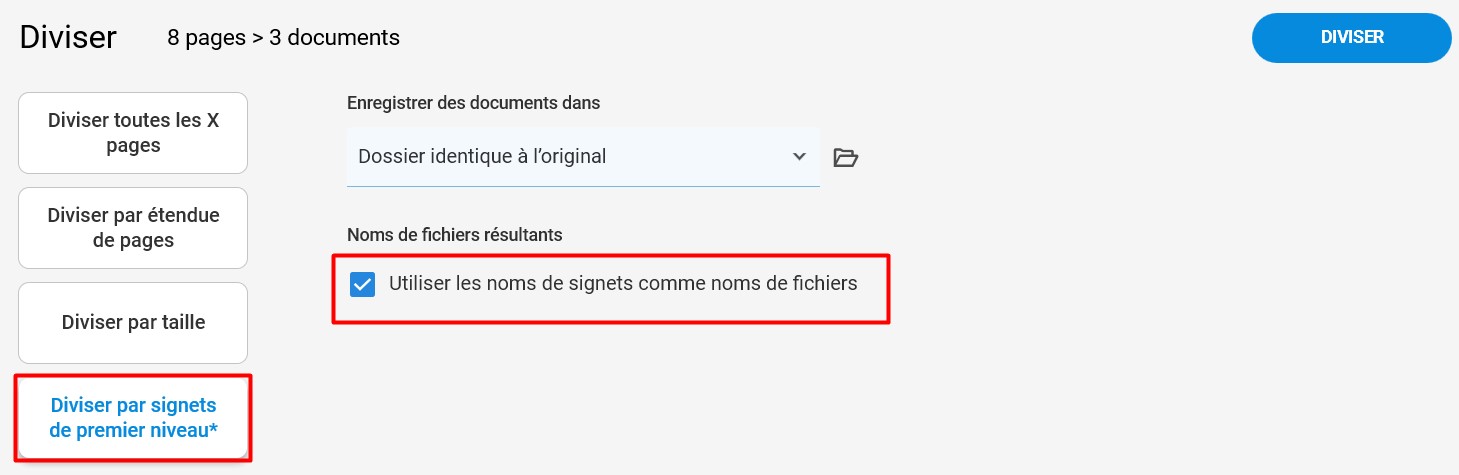Image resolution: width=1459 pixels, height=475 pixels.
Task: Click the 'Diviser' page heading
Action: coord(68,37)
